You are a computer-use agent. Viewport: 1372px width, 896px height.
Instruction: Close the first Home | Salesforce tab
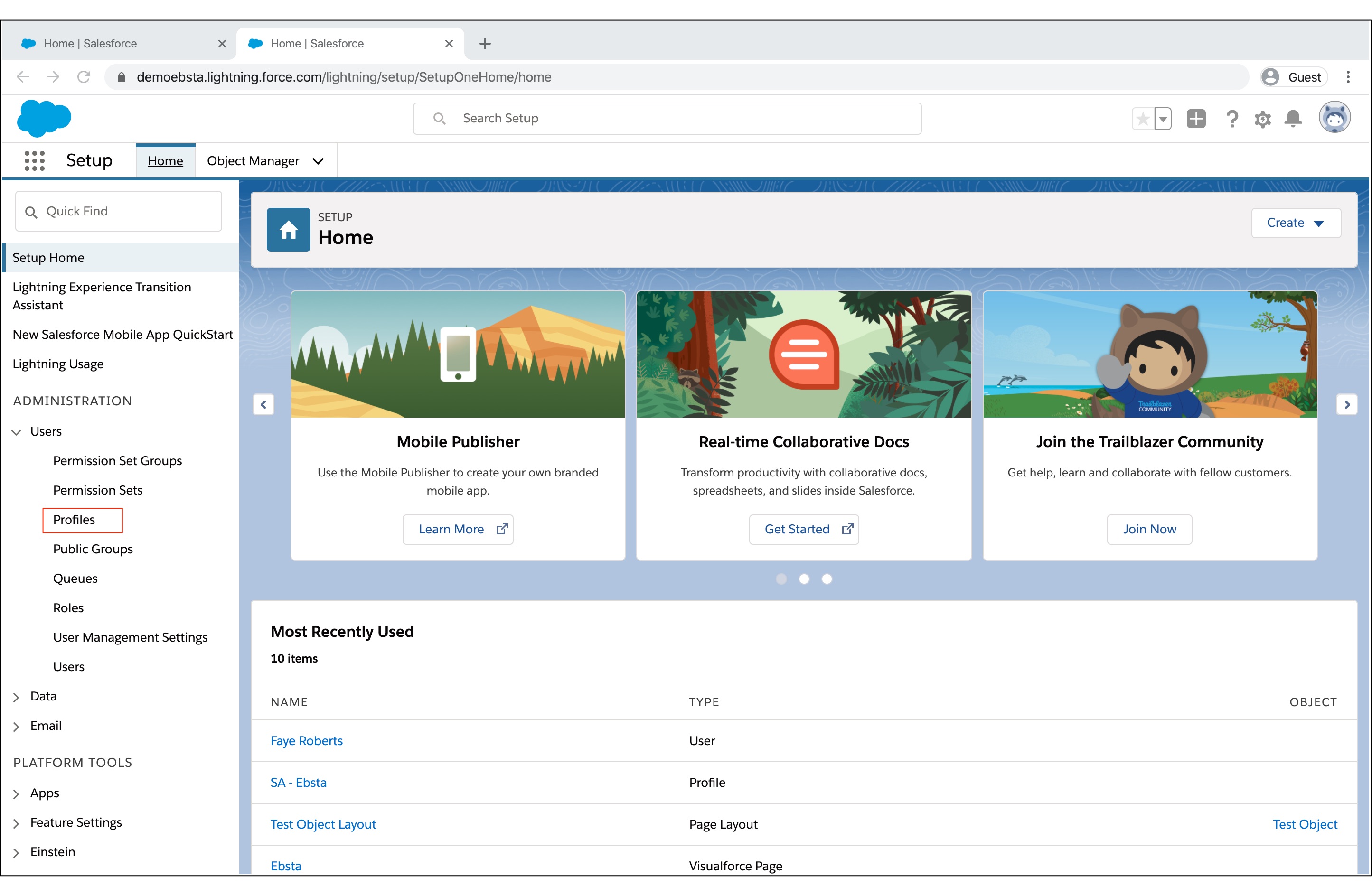coord(222,44)
